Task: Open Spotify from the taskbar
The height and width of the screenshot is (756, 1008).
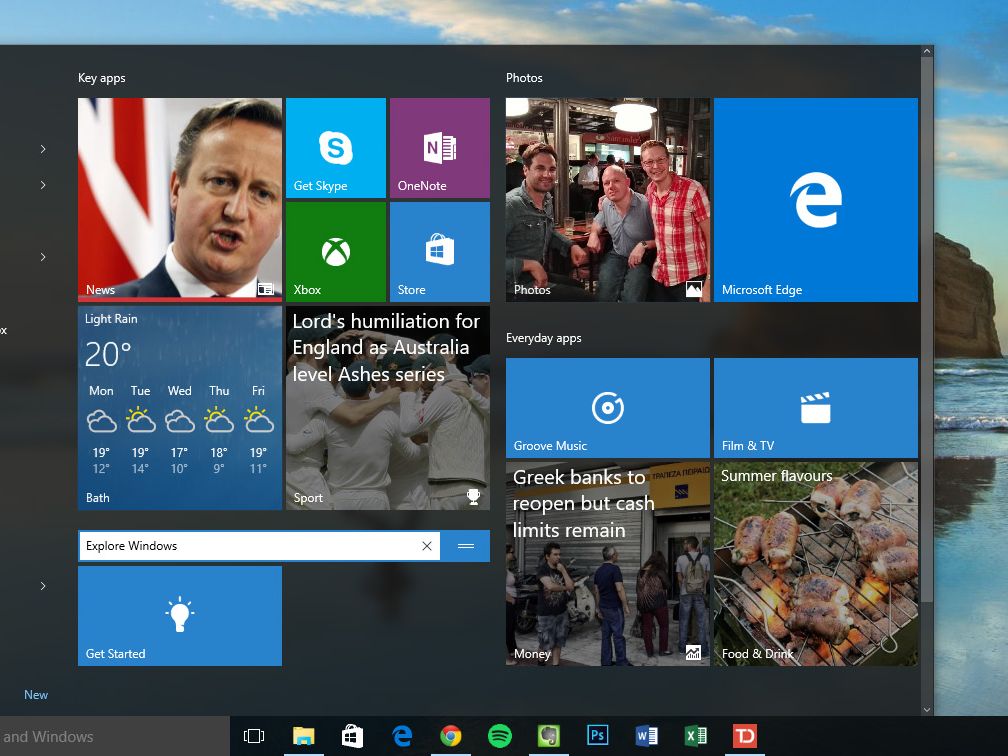Action: (500, 736)
